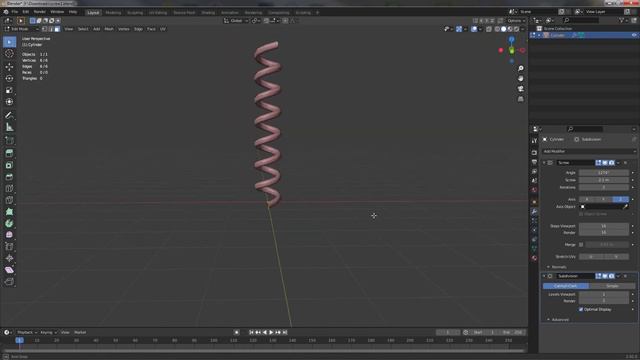This screenshot has width=640, height=360.
Task: Select Simple subdivision type
Action: 612,286
